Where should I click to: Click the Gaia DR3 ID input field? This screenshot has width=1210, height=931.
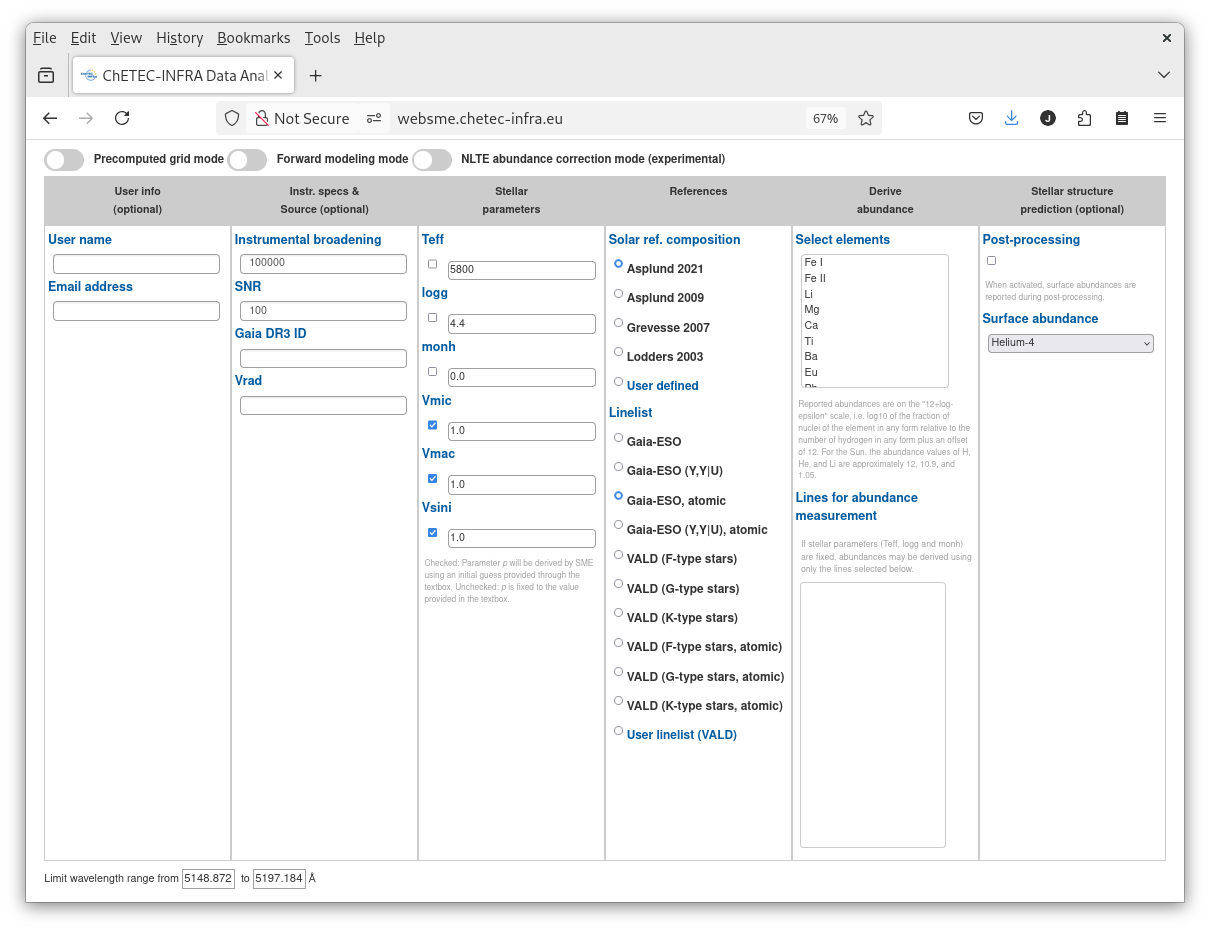pos(323,358)
